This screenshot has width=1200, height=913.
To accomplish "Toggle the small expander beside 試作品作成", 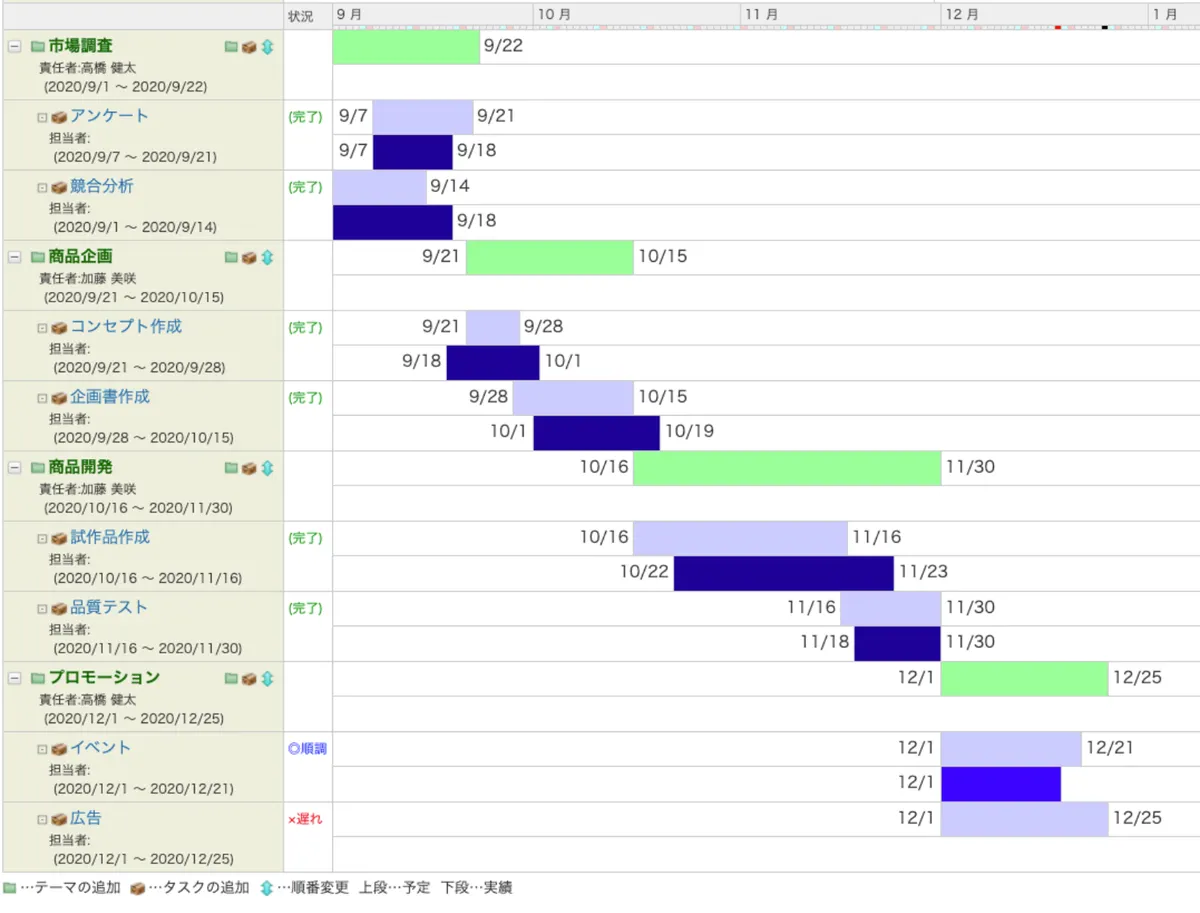I will [42, 538].
